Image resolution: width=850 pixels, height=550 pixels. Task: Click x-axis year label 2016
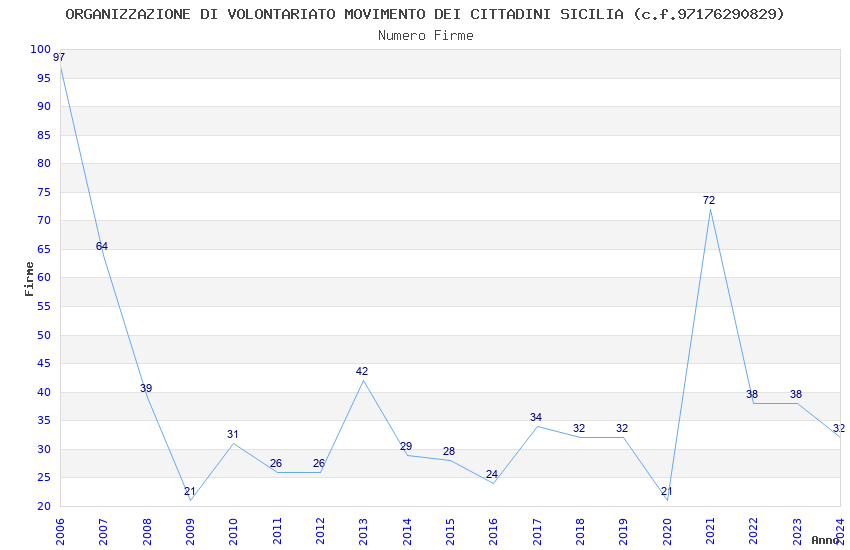(493, 531)
